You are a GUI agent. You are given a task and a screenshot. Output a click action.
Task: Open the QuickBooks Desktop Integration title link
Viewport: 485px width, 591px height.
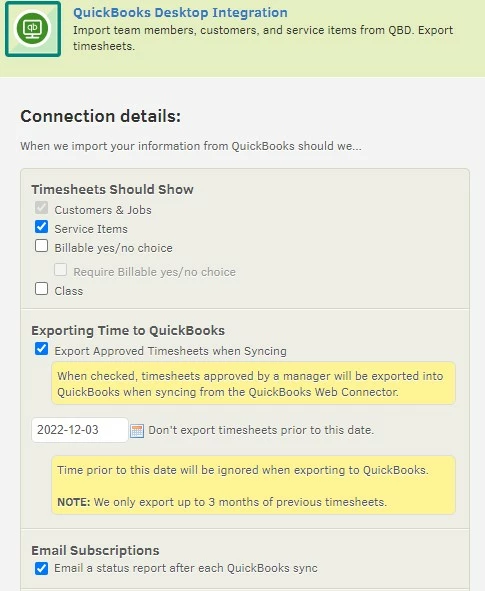coord(180,12)
